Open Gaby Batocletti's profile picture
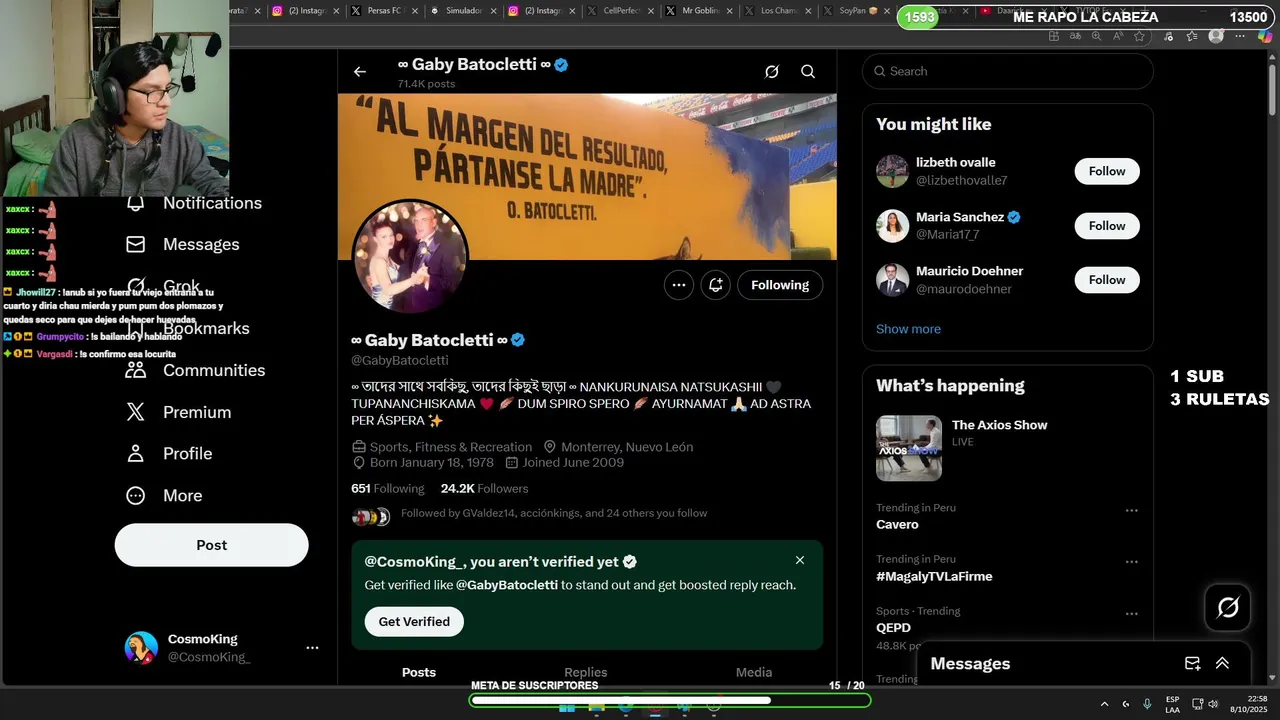The width and height of the screenshot is (1280, 720). [x=410, y=257]
